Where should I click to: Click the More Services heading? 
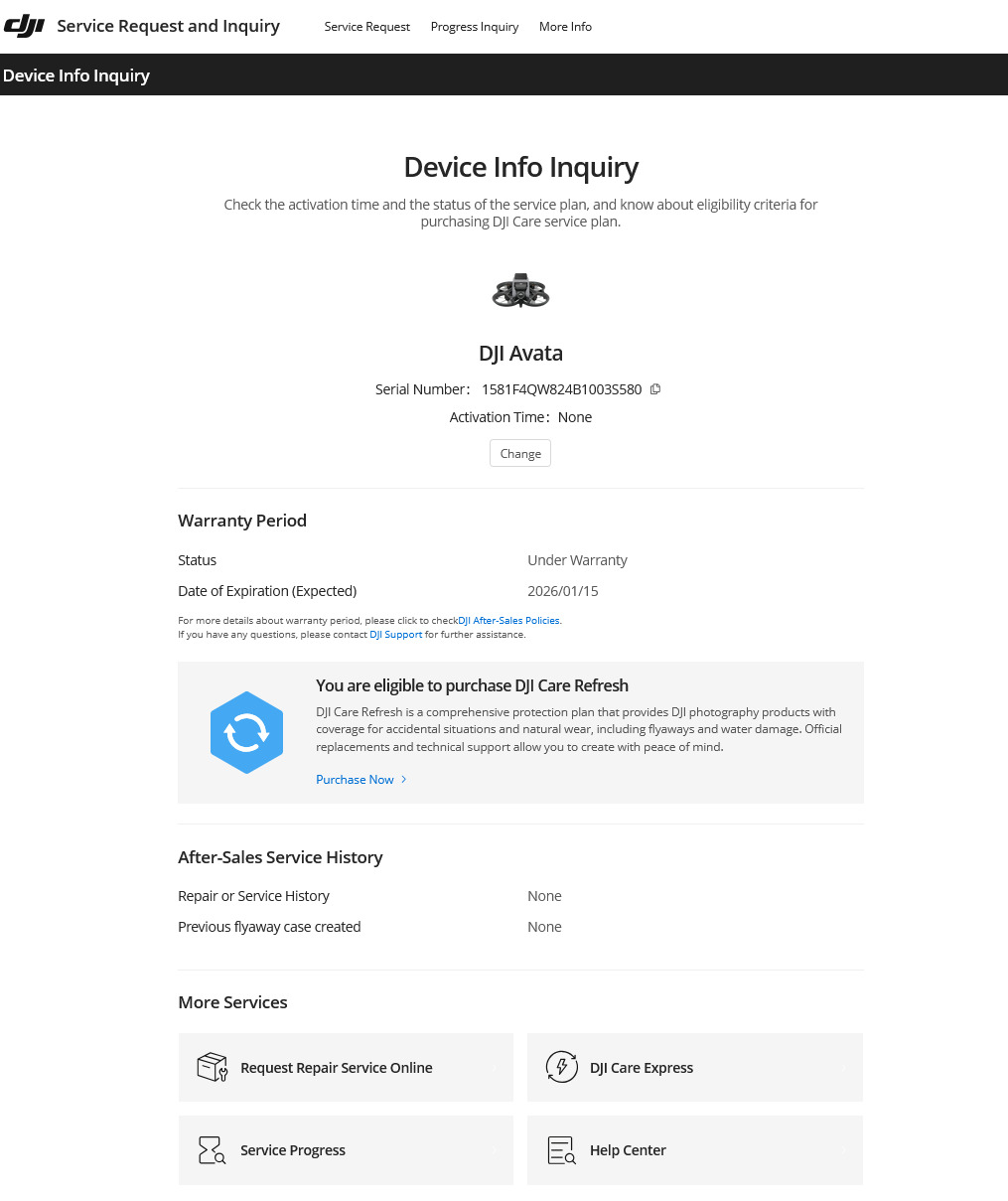point(232,1002)
